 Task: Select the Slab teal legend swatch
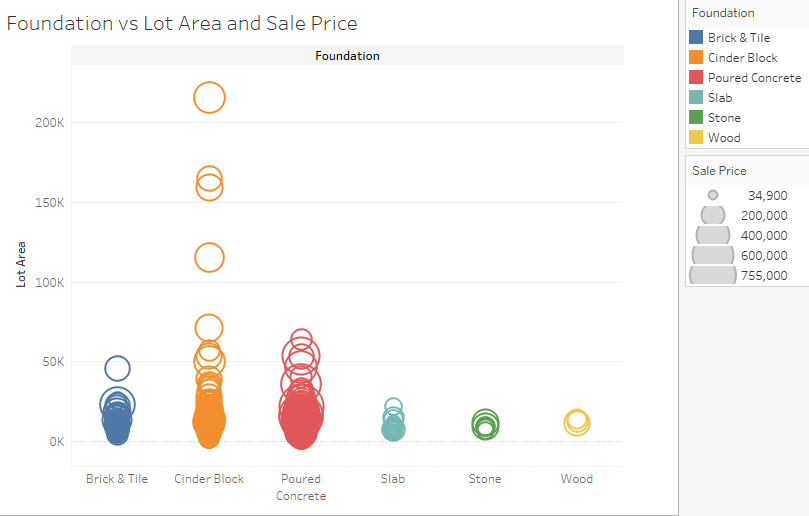pyautogui.click(x=695, y=97)
